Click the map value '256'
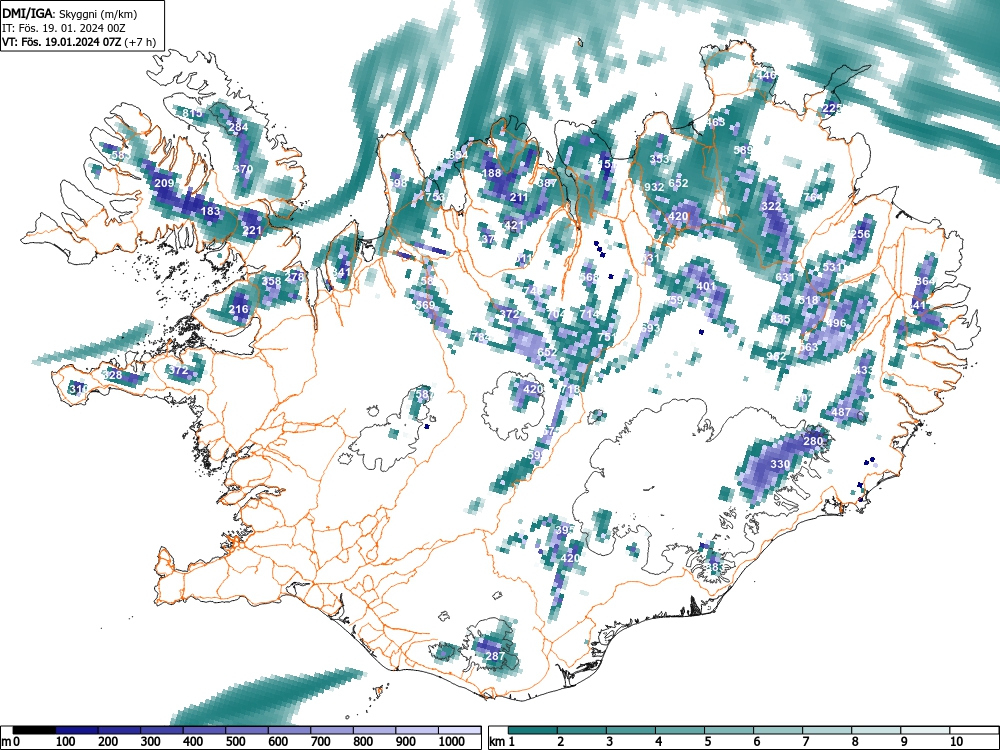 (x=860, y=235)
